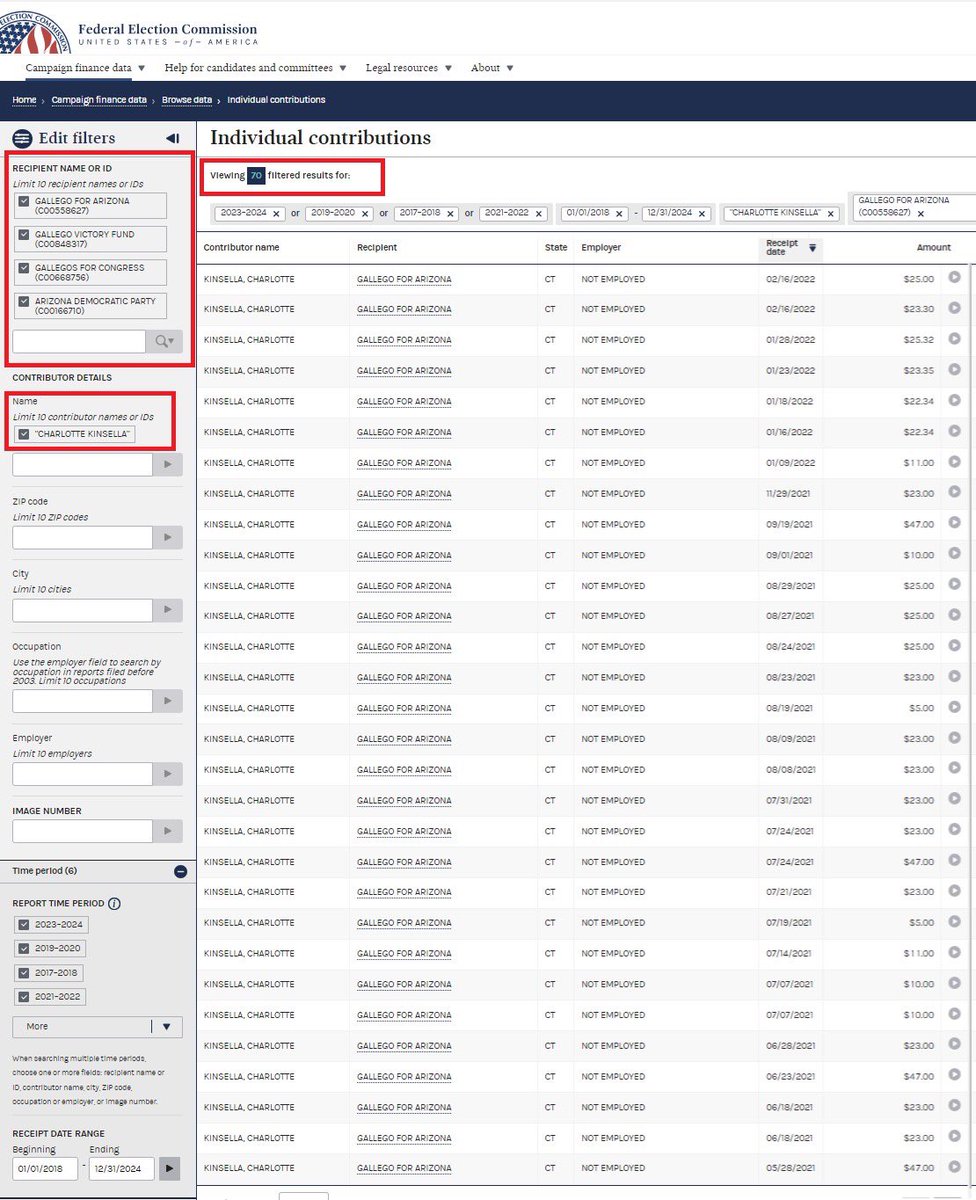The width and height of the screenshot is (976, 1200).
Task: Uncheck GALLEGOS FOR CONGRESS recipient checkbox
Action: pyautogui.click(x=24, y=268)
